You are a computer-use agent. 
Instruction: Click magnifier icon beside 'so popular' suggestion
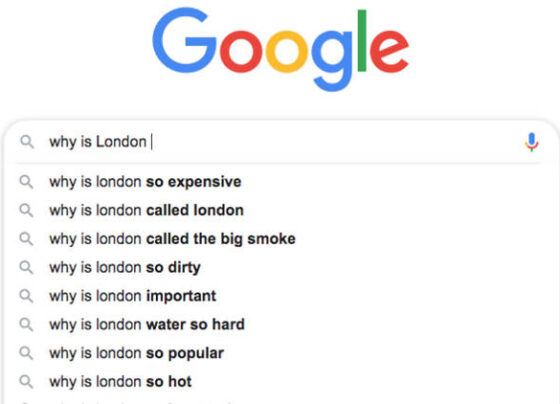click(x=26, y=353)
